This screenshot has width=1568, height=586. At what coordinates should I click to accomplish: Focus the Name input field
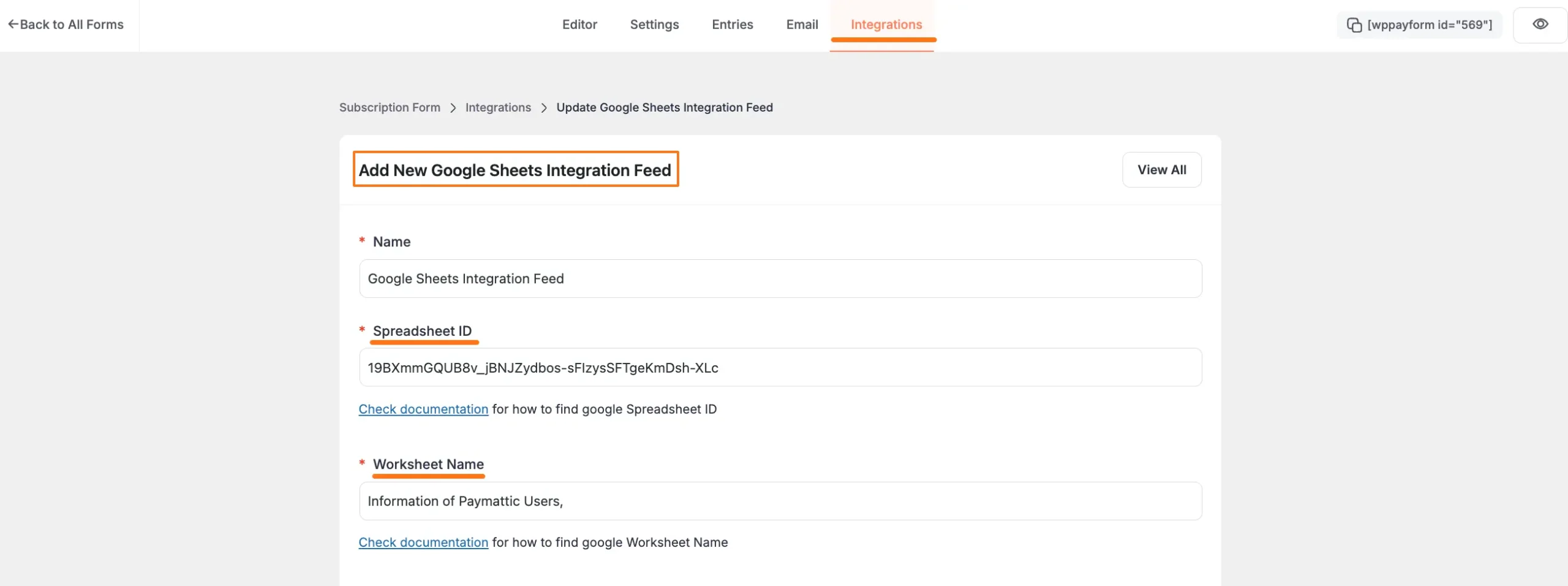coord(780,279)
